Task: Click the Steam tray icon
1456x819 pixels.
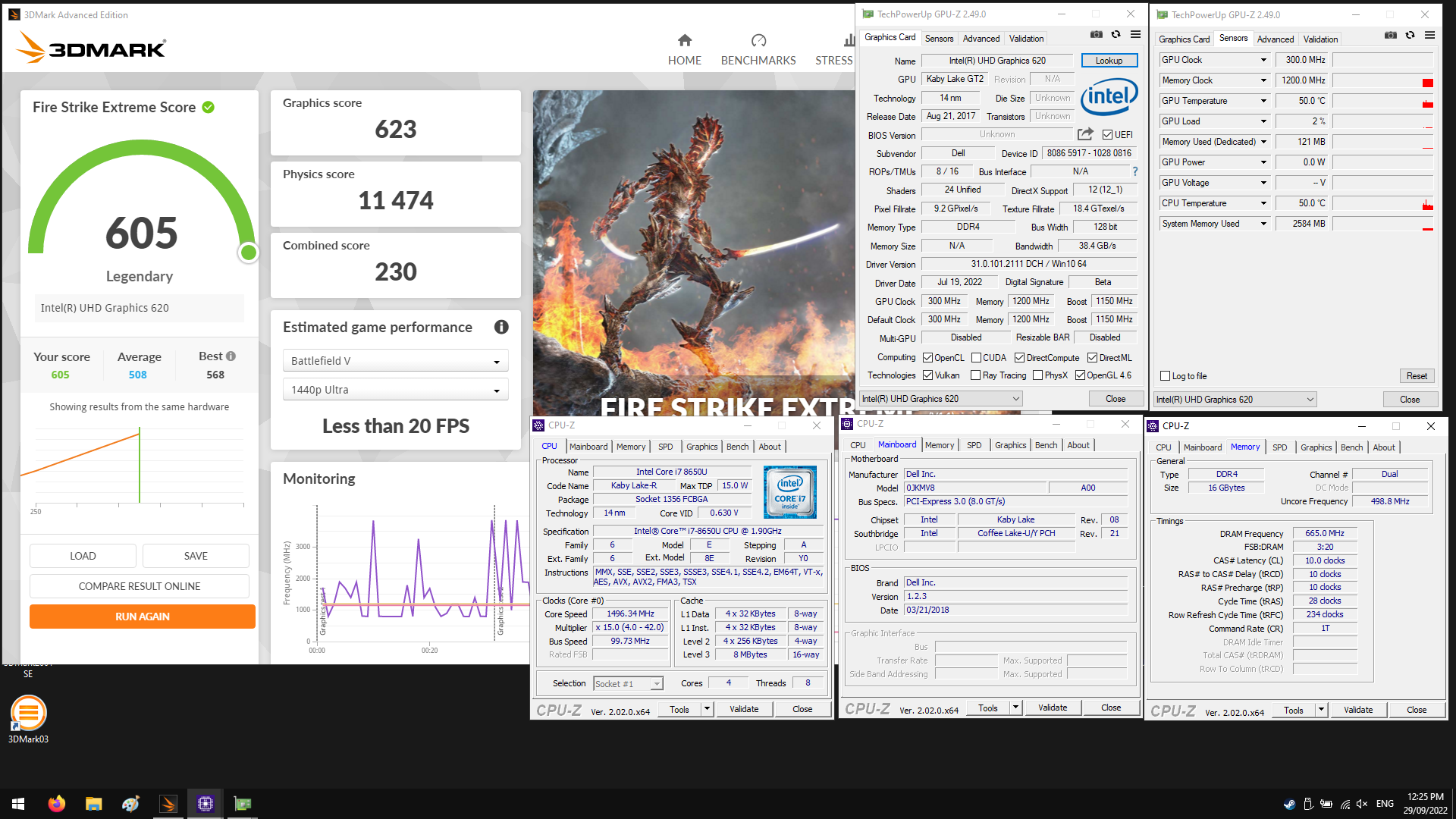Action: click(x=1289, y=804)
